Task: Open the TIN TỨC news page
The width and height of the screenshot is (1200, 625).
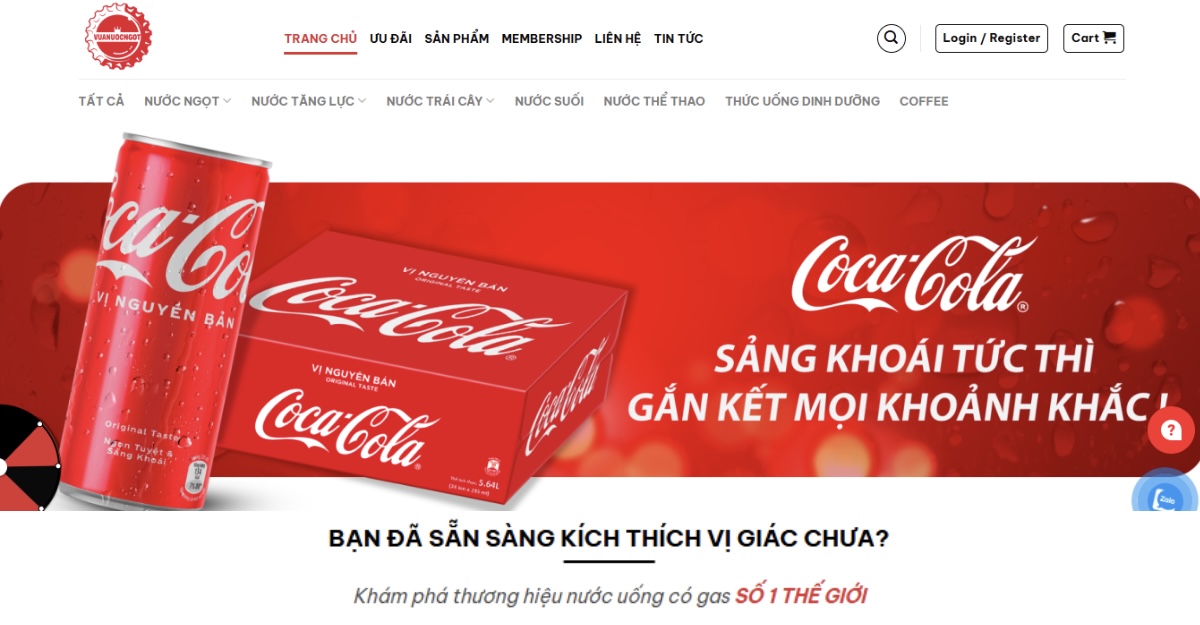Action: (679, 38)
